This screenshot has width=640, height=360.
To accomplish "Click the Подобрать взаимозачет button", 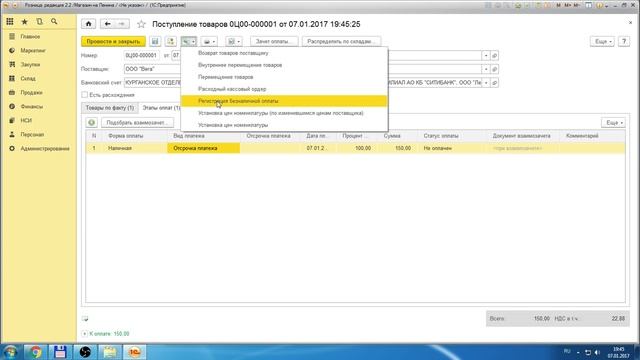I will tap(137, 122).
